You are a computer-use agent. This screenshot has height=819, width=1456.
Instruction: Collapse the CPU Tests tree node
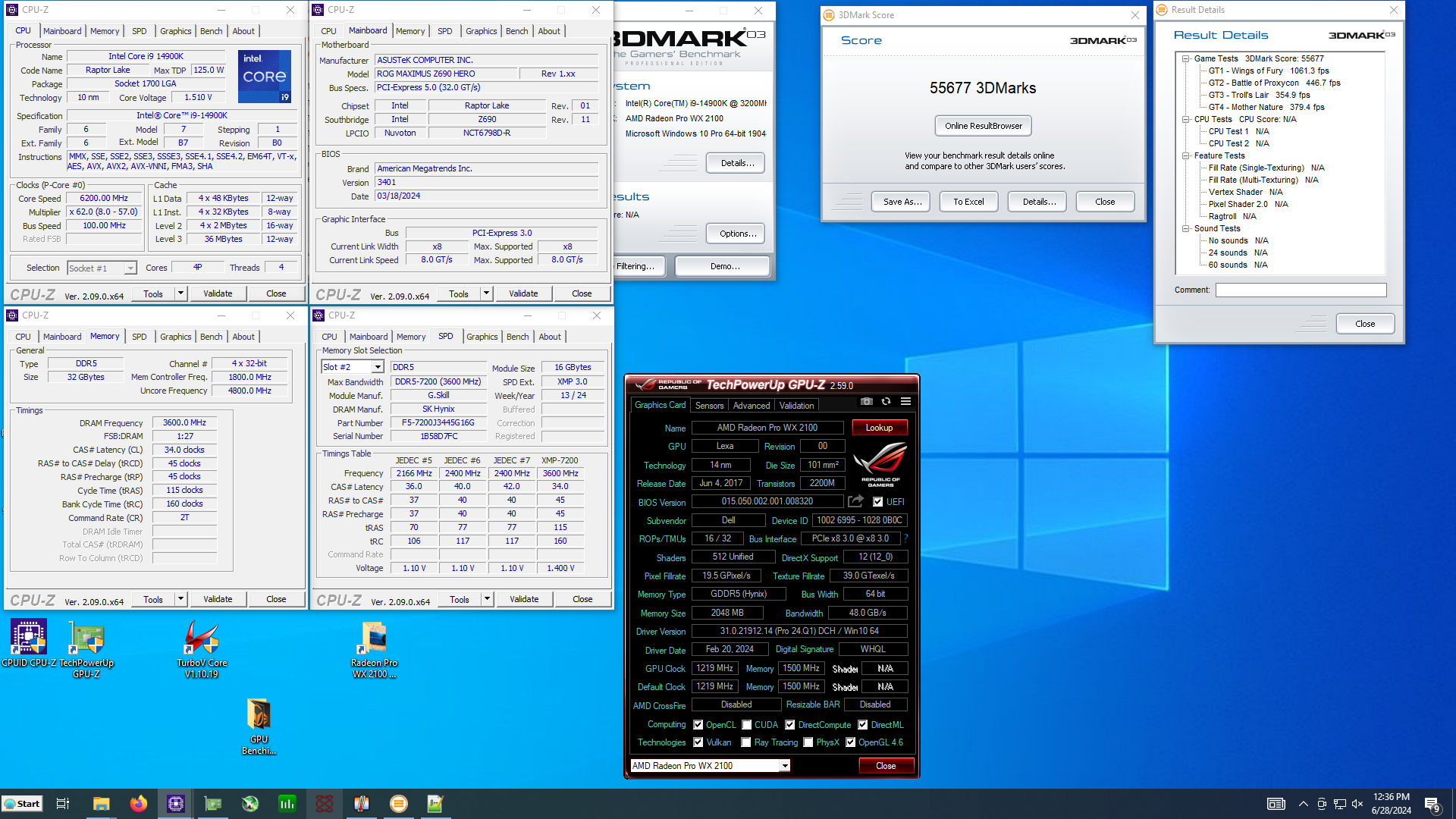[x=1185, y=119]
